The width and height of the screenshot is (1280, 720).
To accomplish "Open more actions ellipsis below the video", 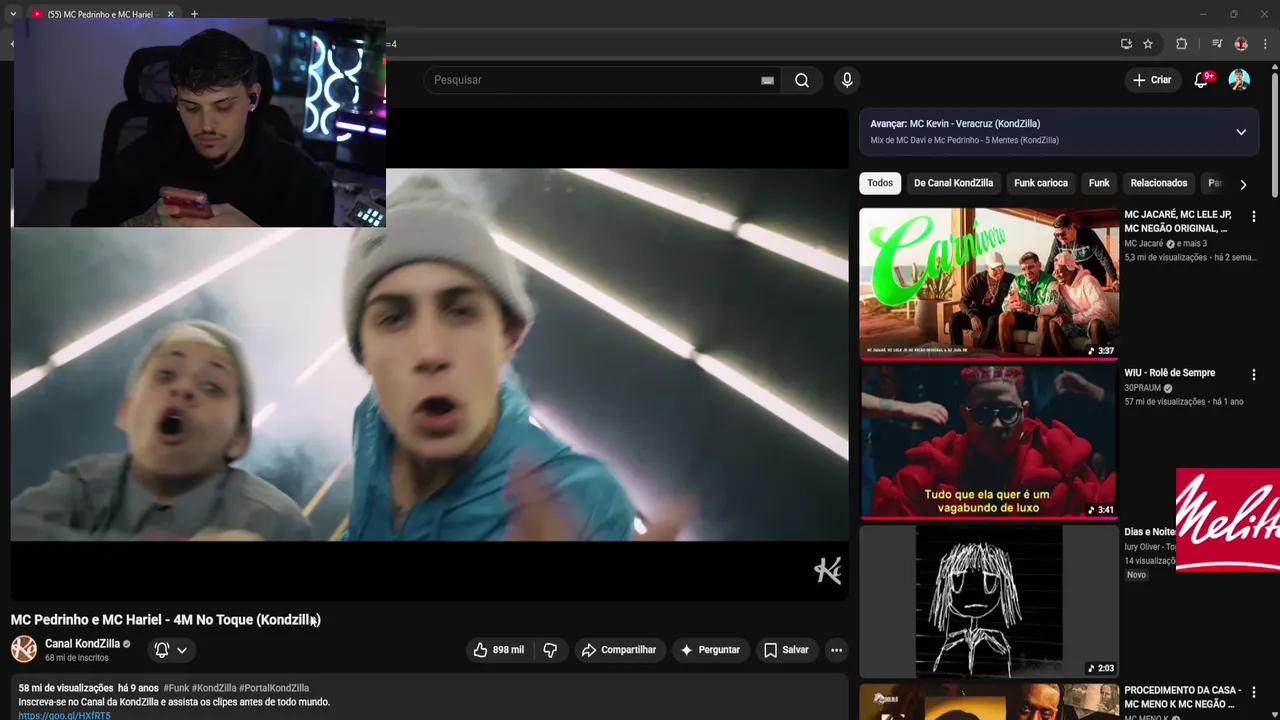I will 836,650.
